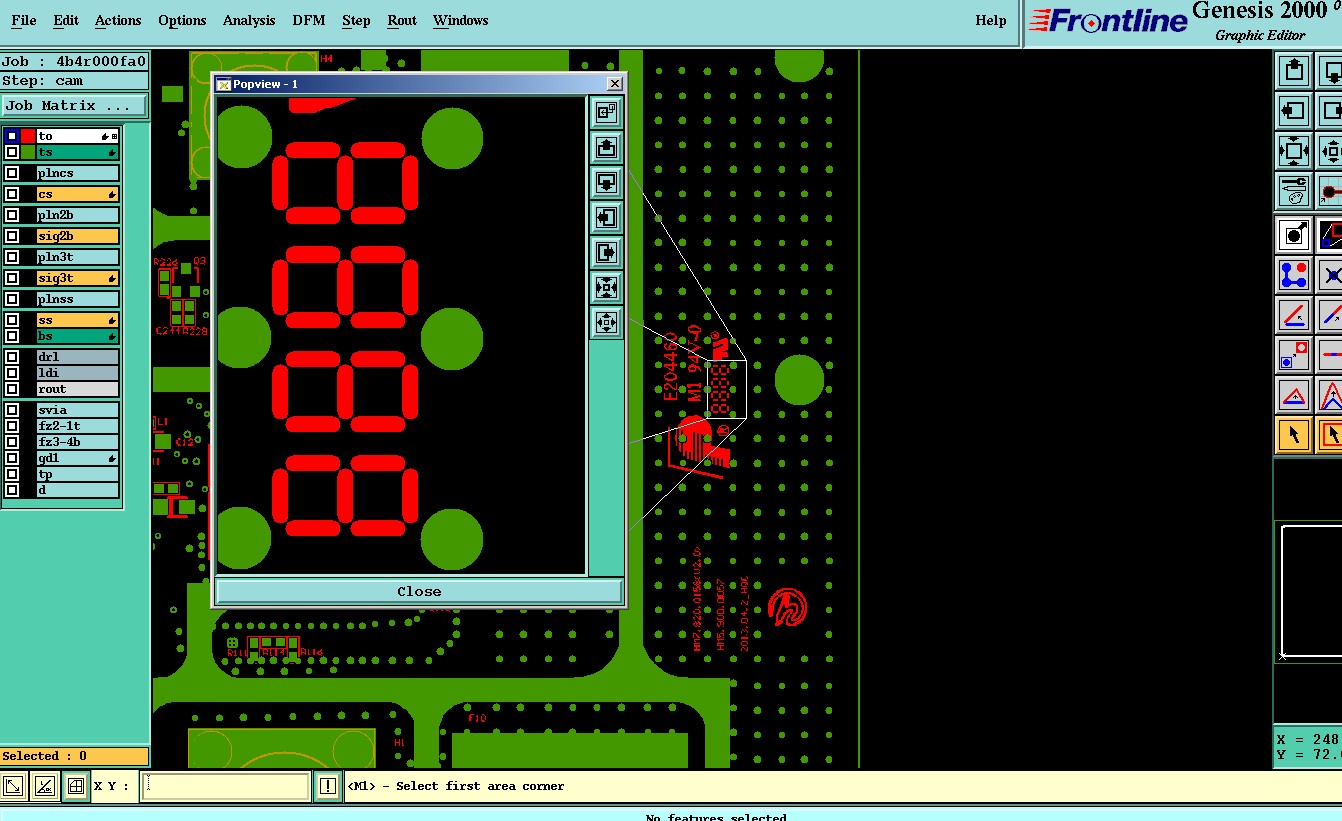This screenshot has height=821, width=1342.
Task: Select layer name svia in layer list
Action: 78,410
